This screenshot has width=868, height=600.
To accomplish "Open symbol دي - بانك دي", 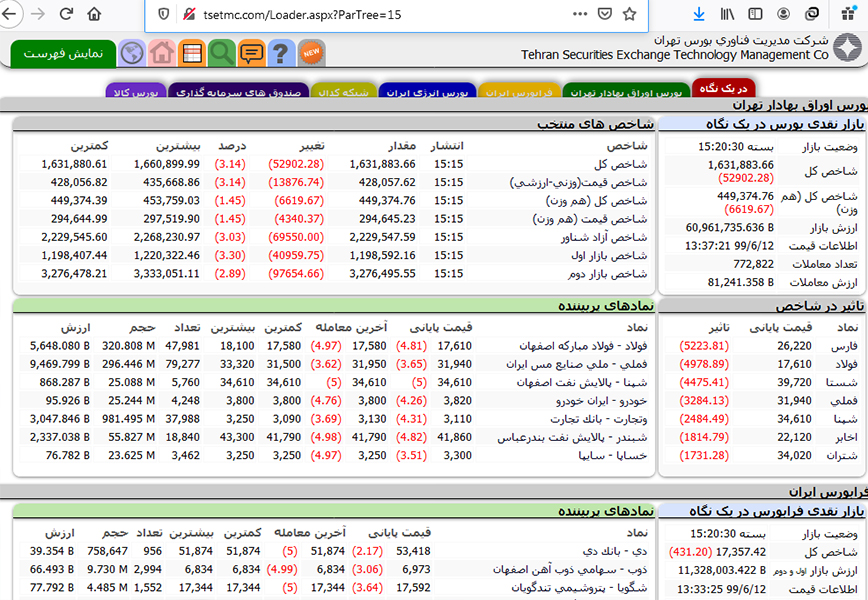I will 615,551.
